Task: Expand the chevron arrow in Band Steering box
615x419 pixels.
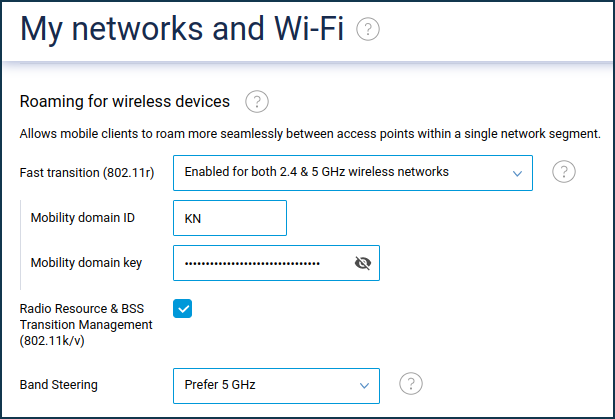Action: point(364,386)
